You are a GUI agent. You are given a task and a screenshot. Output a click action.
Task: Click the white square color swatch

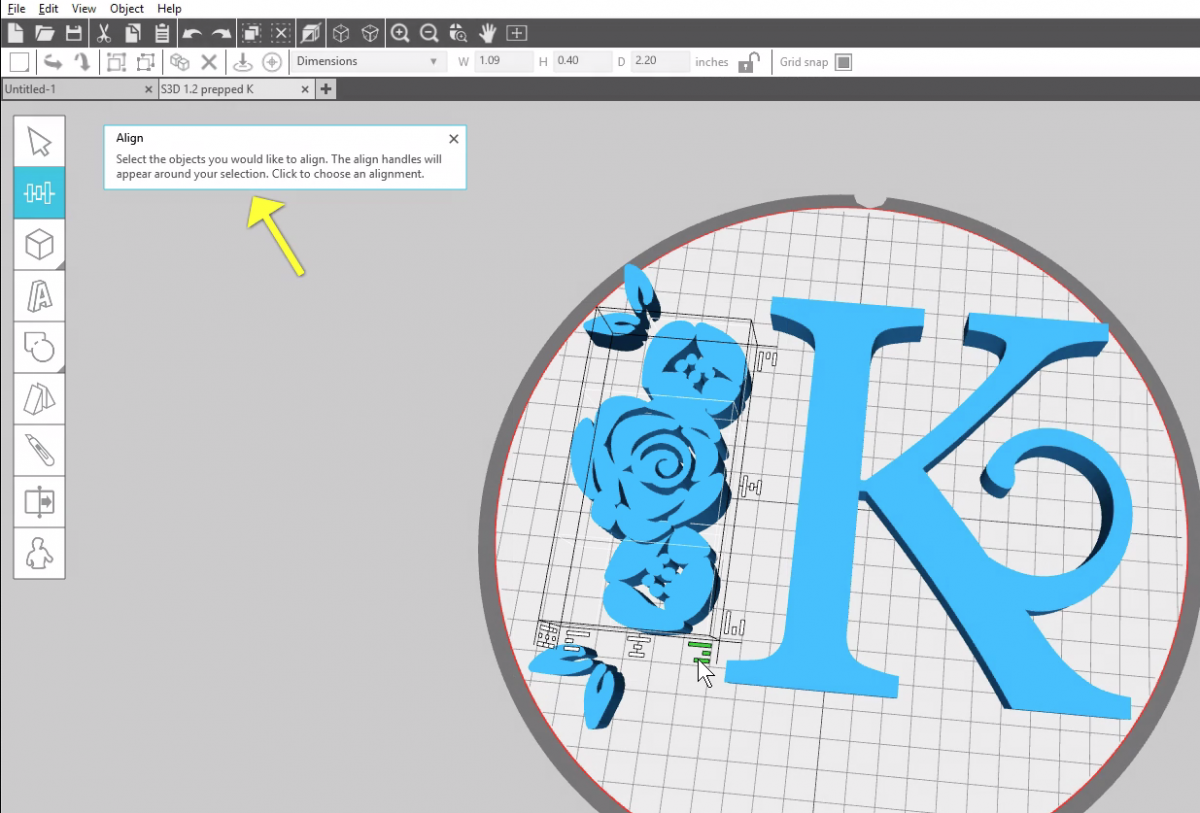(19, 62)
